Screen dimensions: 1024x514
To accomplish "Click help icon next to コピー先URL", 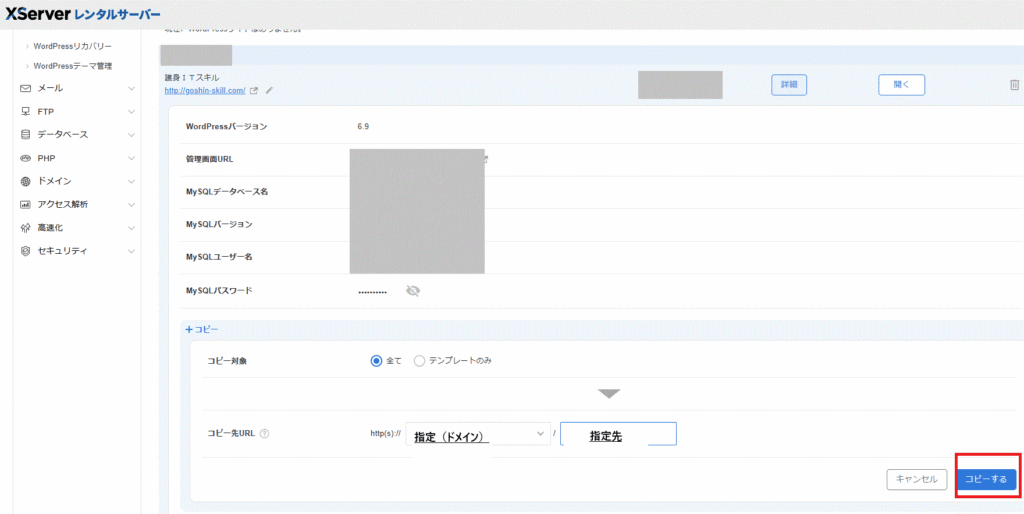I will (x=264, y=434).
